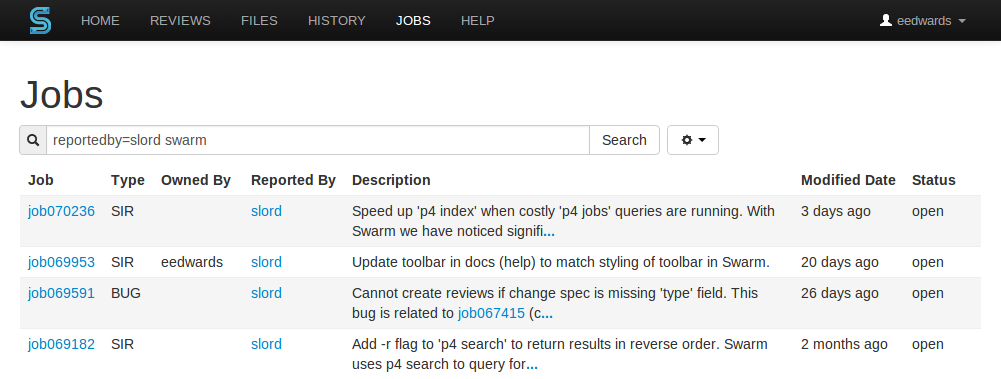Expand truncated description of job069182
1001x379 pixels.
point(531,366)
